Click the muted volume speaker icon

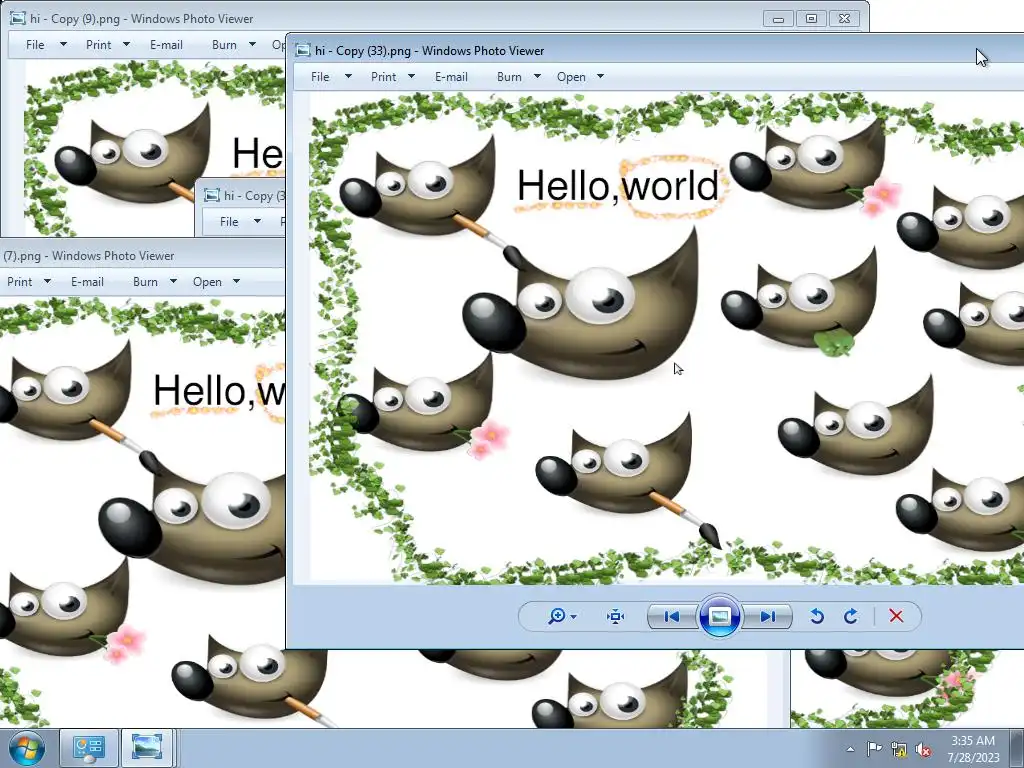tap(923, 750)
